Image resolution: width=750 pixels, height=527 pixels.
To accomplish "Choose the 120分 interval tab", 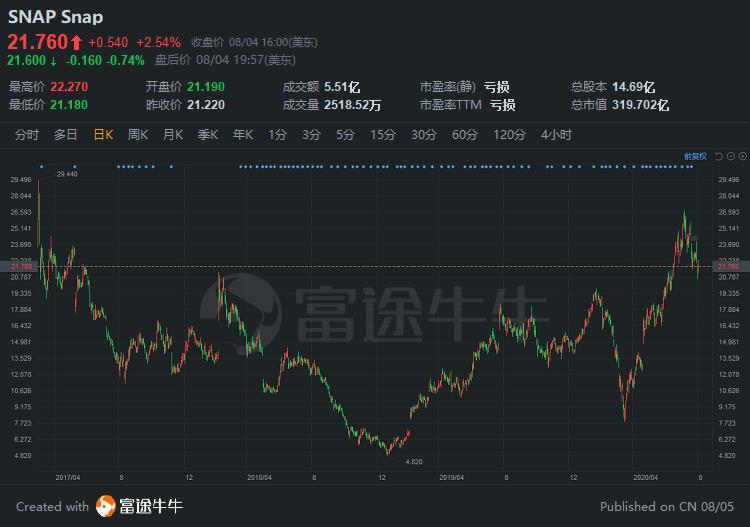I will click(x=509, y=135).
